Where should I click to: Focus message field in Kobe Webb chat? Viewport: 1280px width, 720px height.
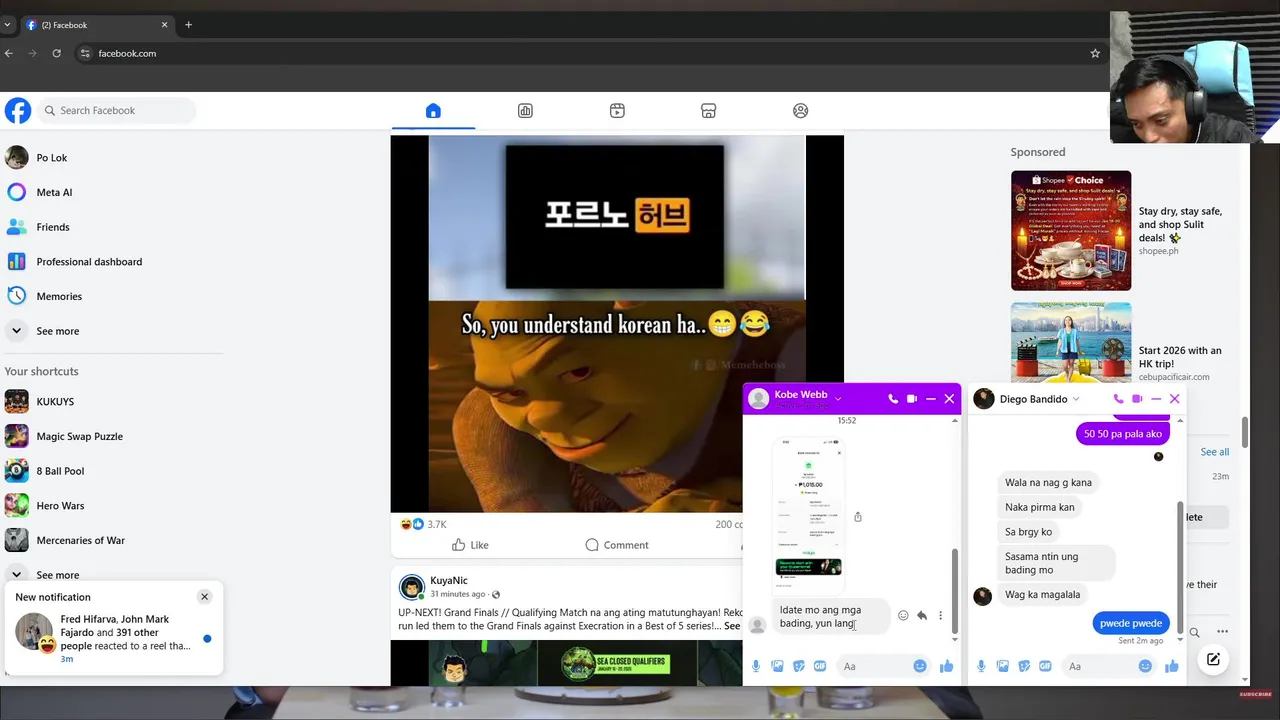(874, 666)
